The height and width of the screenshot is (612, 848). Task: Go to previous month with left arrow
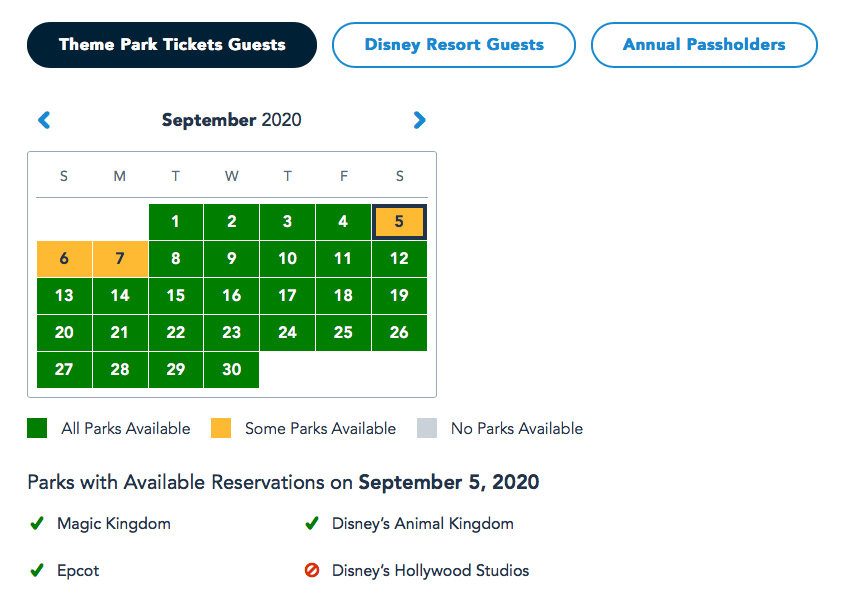coord(44,120)
